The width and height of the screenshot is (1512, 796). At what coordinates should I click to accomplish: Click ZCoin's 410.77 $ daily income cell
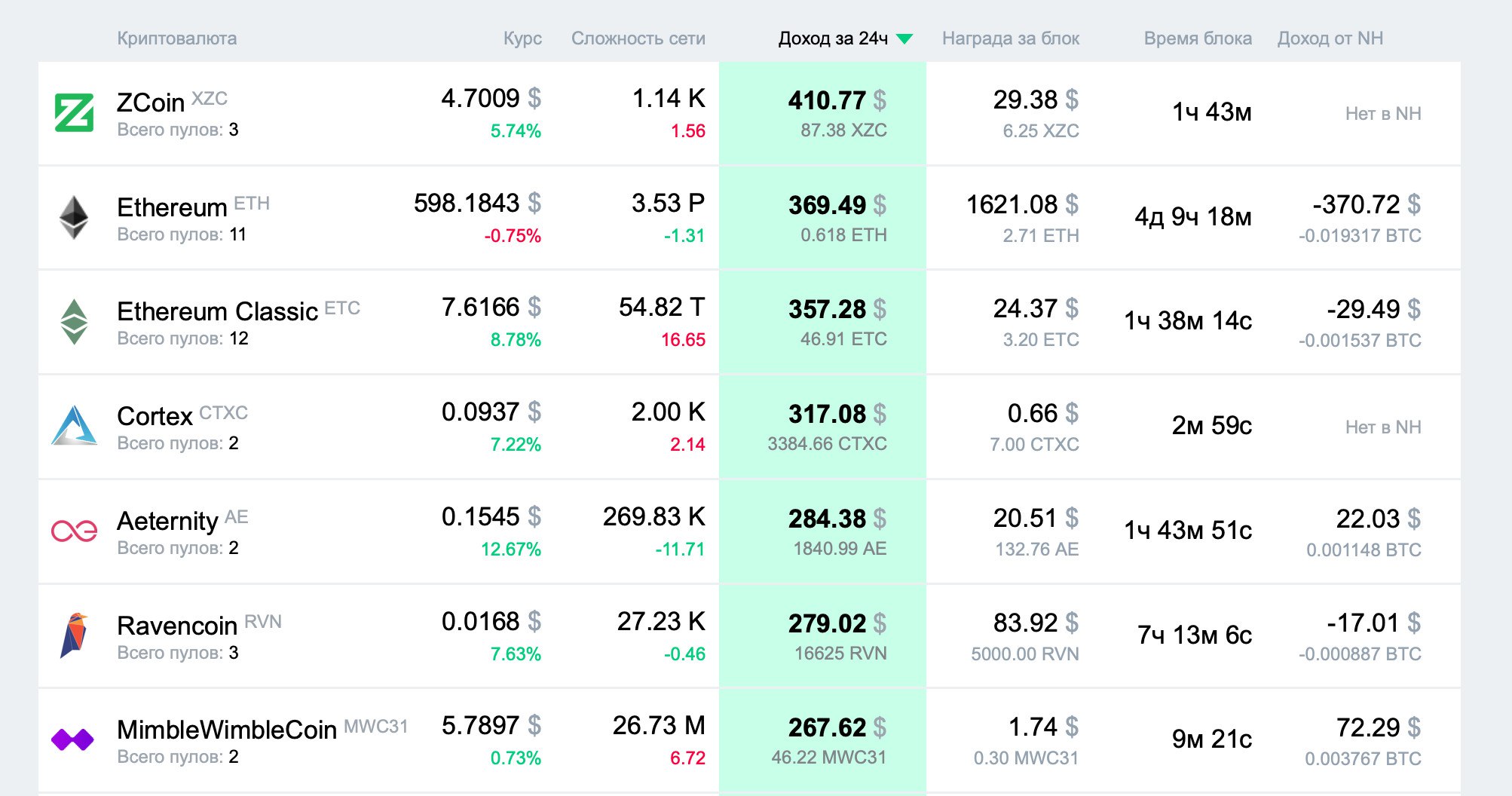click(x=837, y=100)
